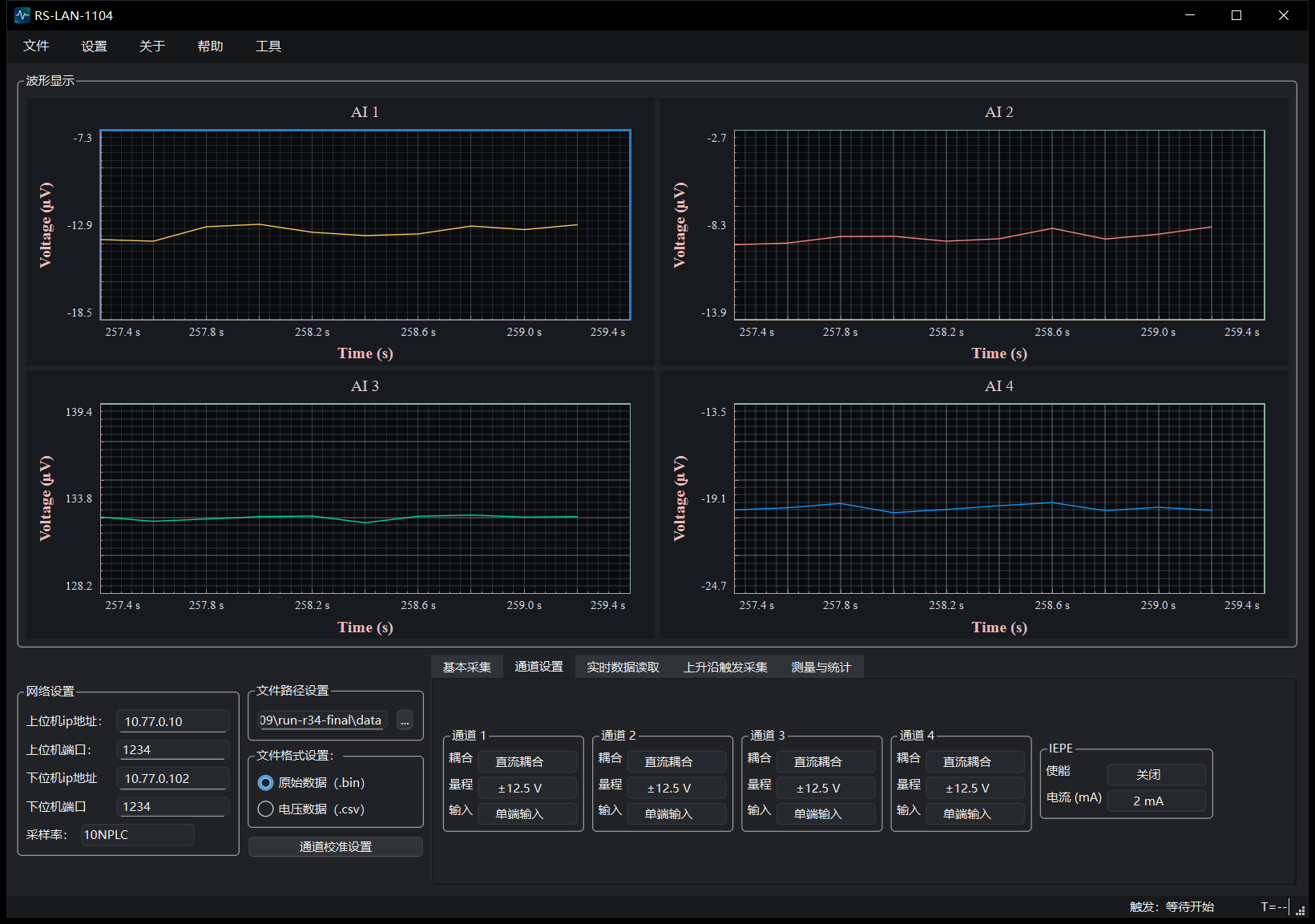Click the AI 3 waveform plot

365,498
